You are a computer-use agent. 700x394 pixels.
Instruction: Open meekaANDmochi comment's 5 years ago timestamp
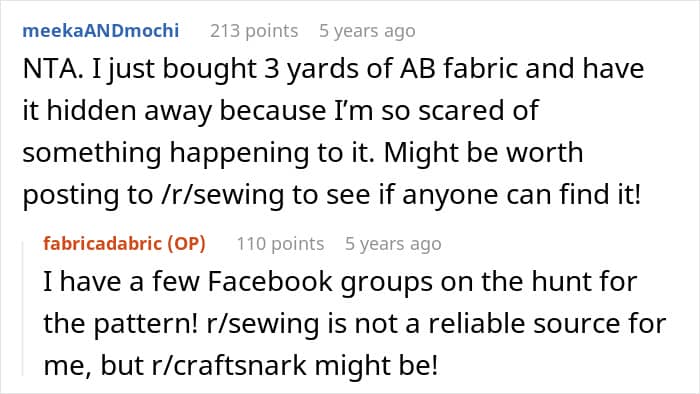pyautogui.click(x=367, y=31)
